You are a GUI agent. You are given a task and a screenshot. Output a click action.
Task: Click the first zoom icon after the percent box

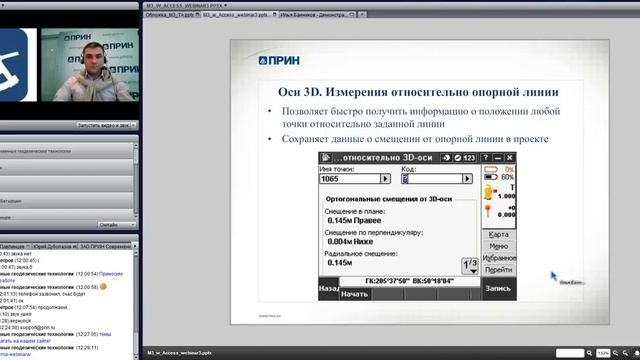point(616,353)
